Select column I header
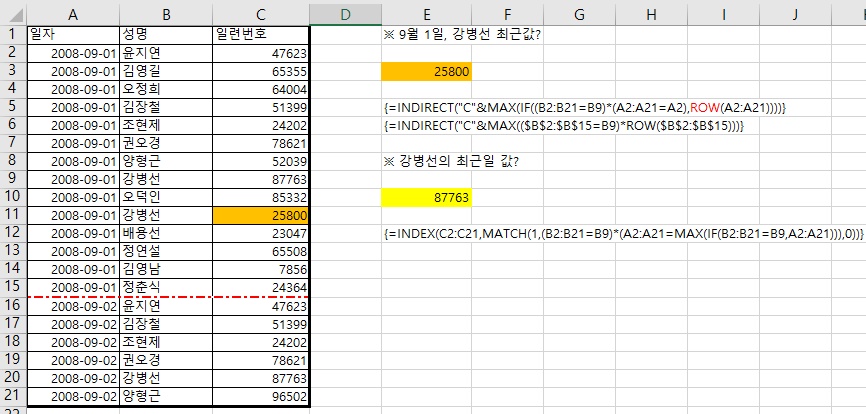866x414 pixels. (723, 15)
